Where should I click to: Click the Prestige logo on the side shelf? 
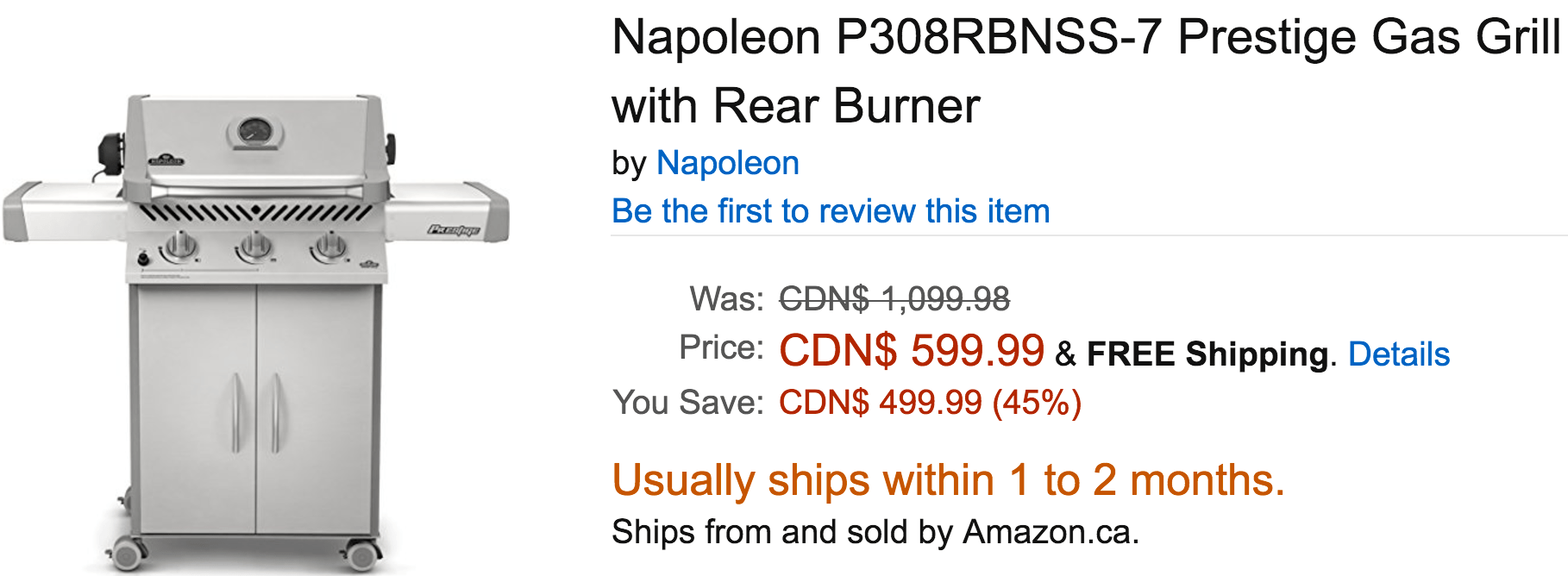[455, 229]
